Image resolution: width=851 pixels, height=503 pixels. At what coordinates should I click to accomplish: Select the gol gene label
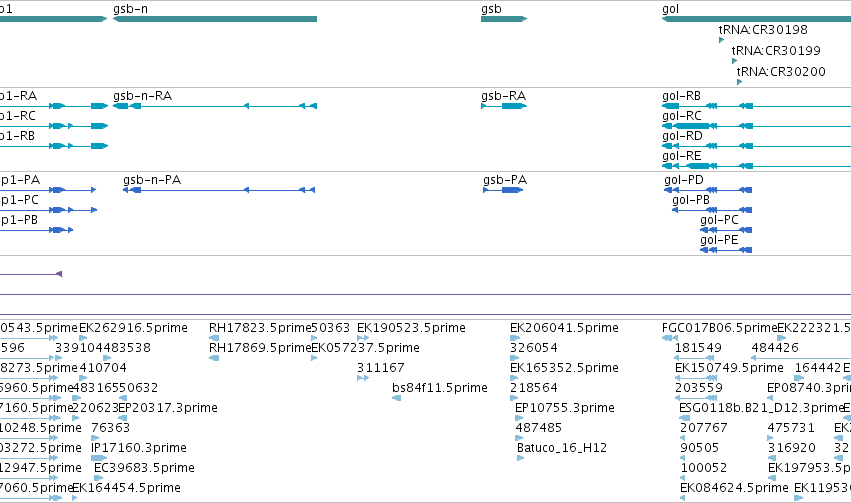pyautogui.click(x=670, y=9)
